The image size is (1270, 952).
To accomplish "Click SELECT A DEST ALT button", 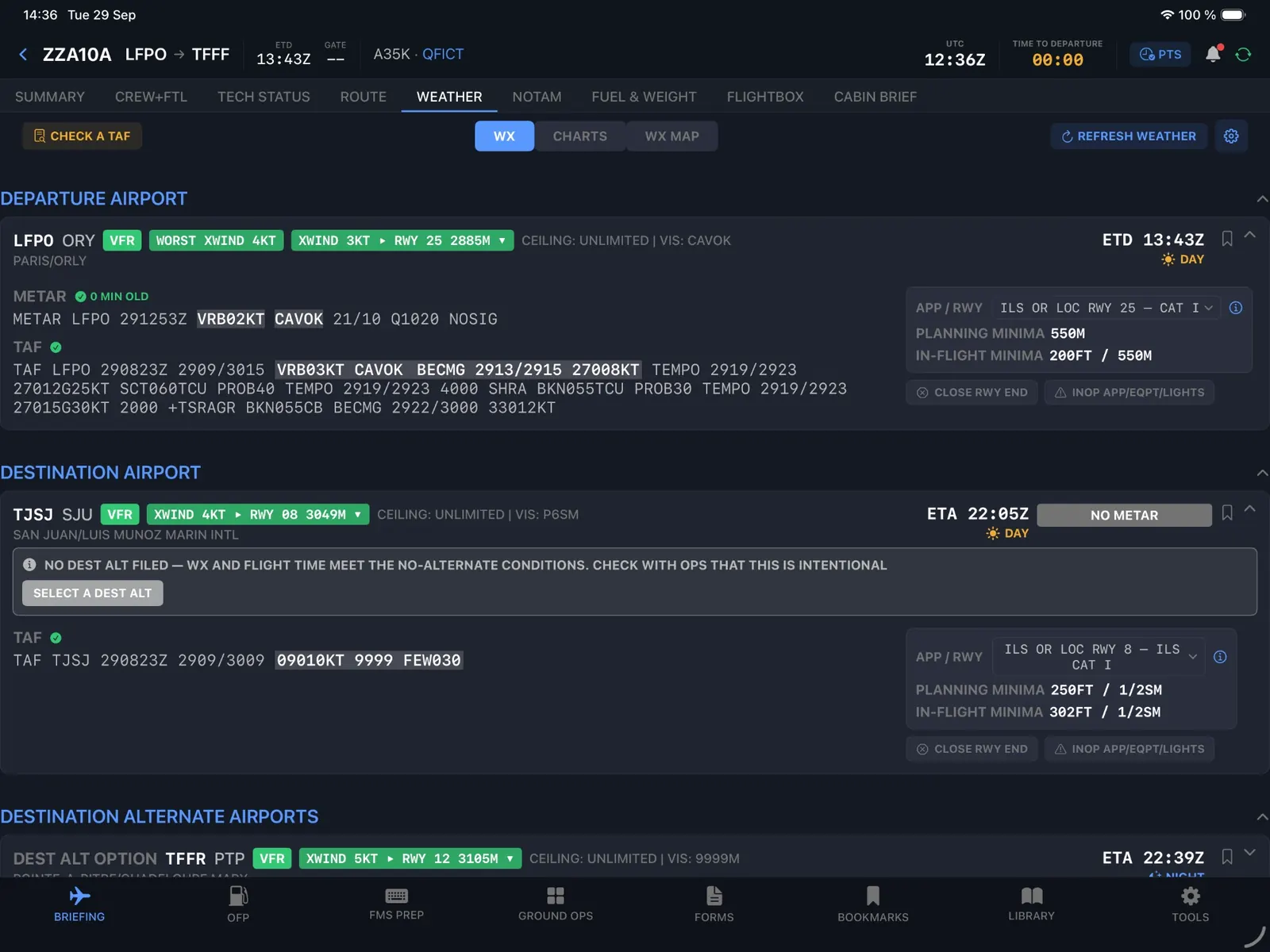I will (93, 593).
